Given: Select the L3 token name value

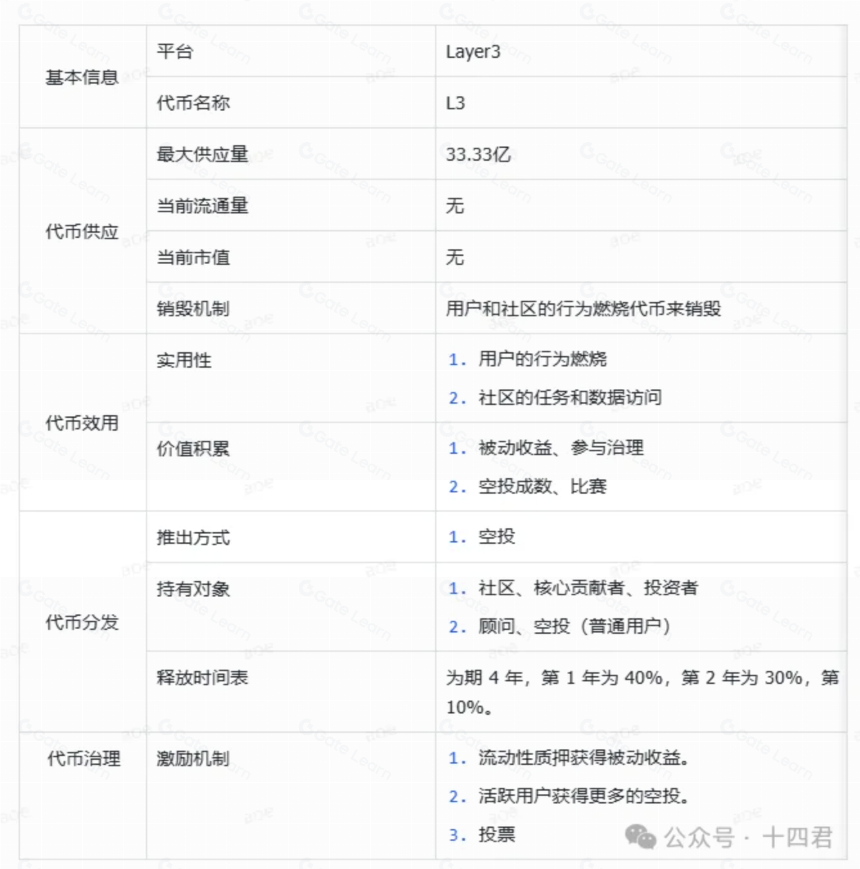Looking at the screenshot, I should pos(455,103).
